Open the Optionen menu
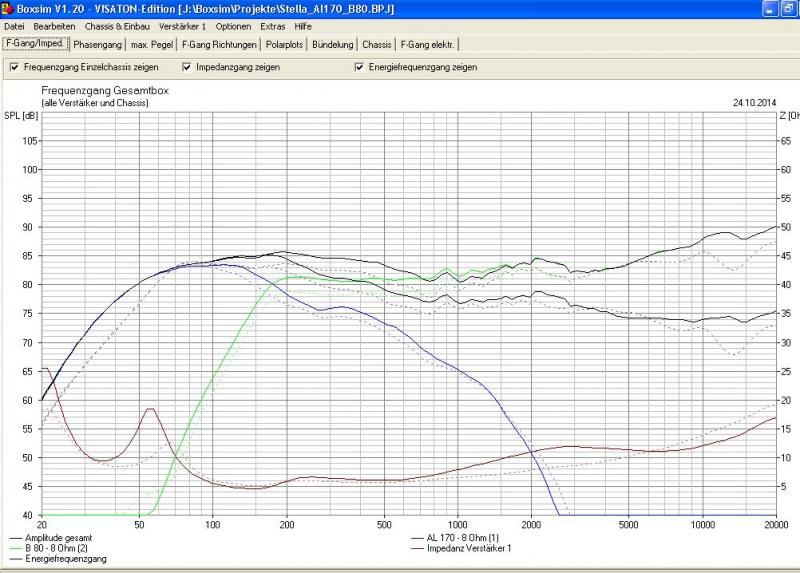800x573 pixels. pos(233,26)
